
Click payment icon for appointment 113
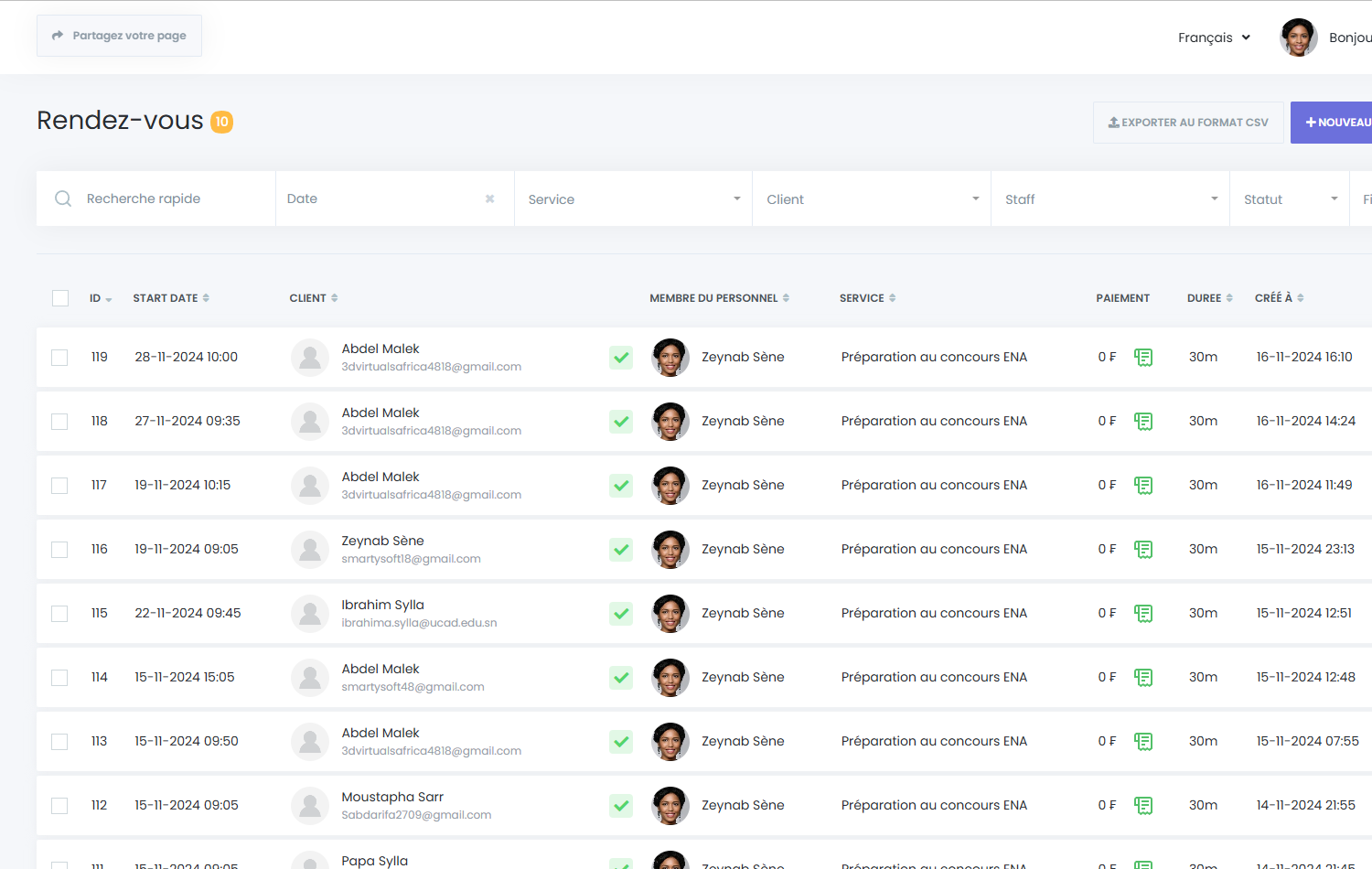click(1142, 742)
